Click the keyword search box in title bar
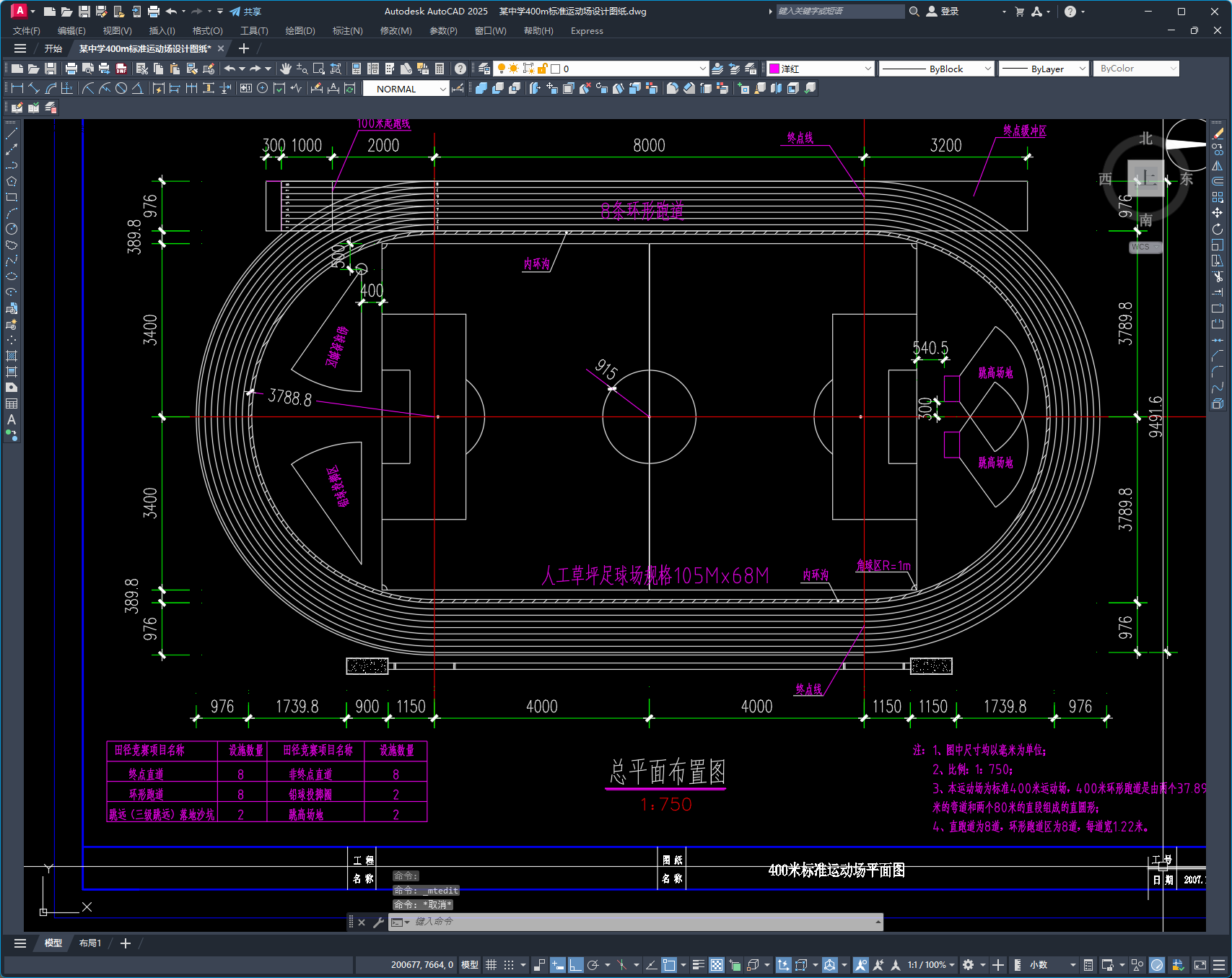This screenshot has height=978, width=1232. click(x=840, y=12)
